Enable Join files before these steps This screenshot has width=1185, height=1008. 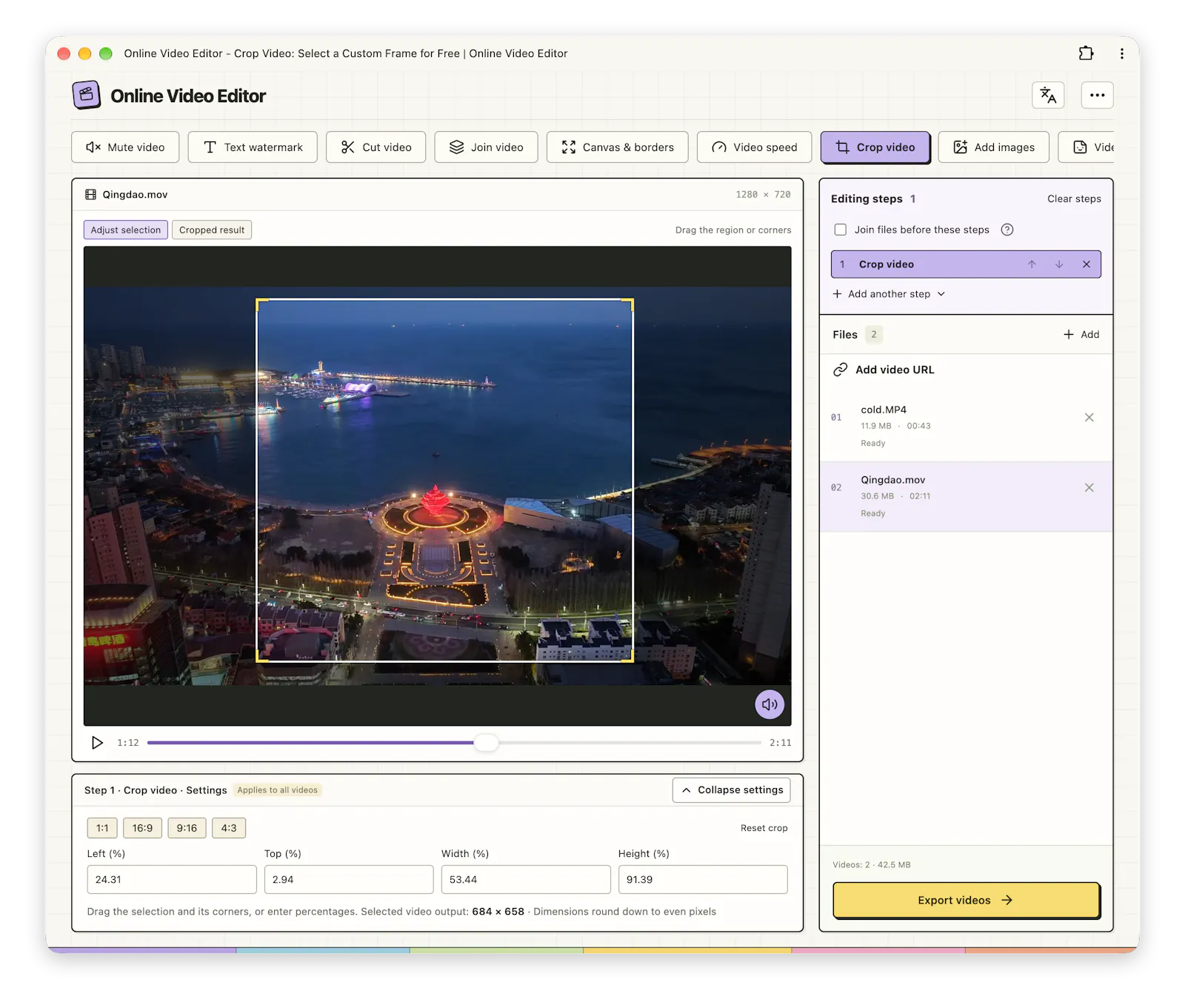[x=841, y=230]
